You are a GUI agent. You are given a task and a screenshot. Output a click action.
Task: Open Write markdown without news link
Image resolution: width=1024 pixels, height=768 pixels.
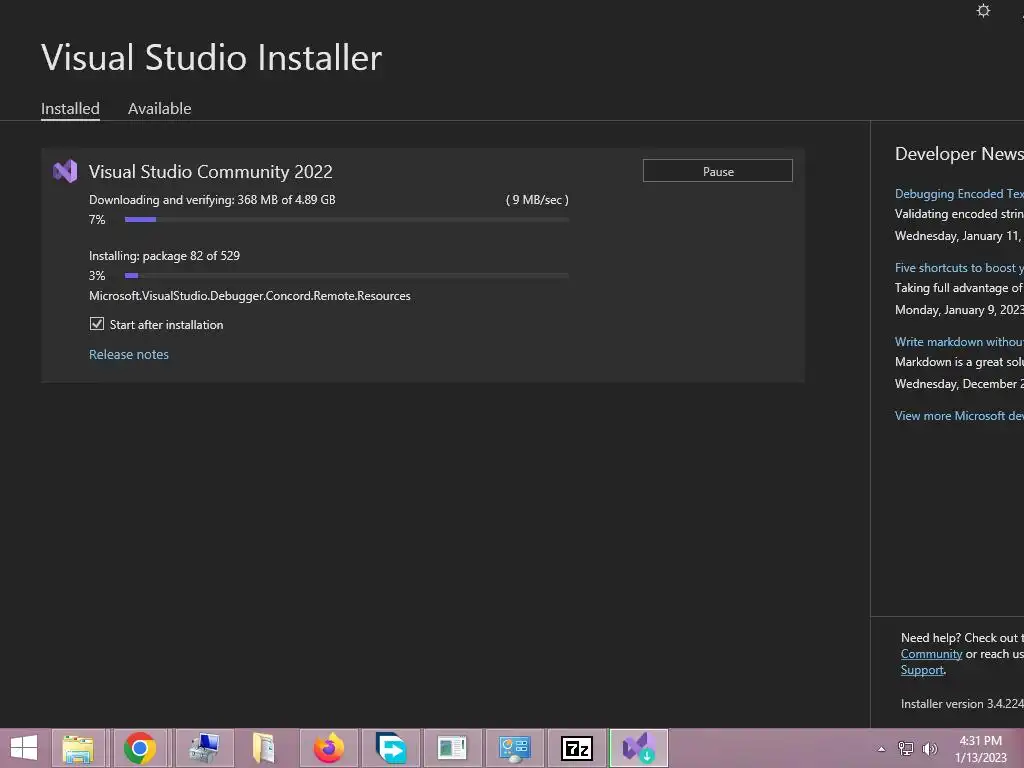[959, 342]
